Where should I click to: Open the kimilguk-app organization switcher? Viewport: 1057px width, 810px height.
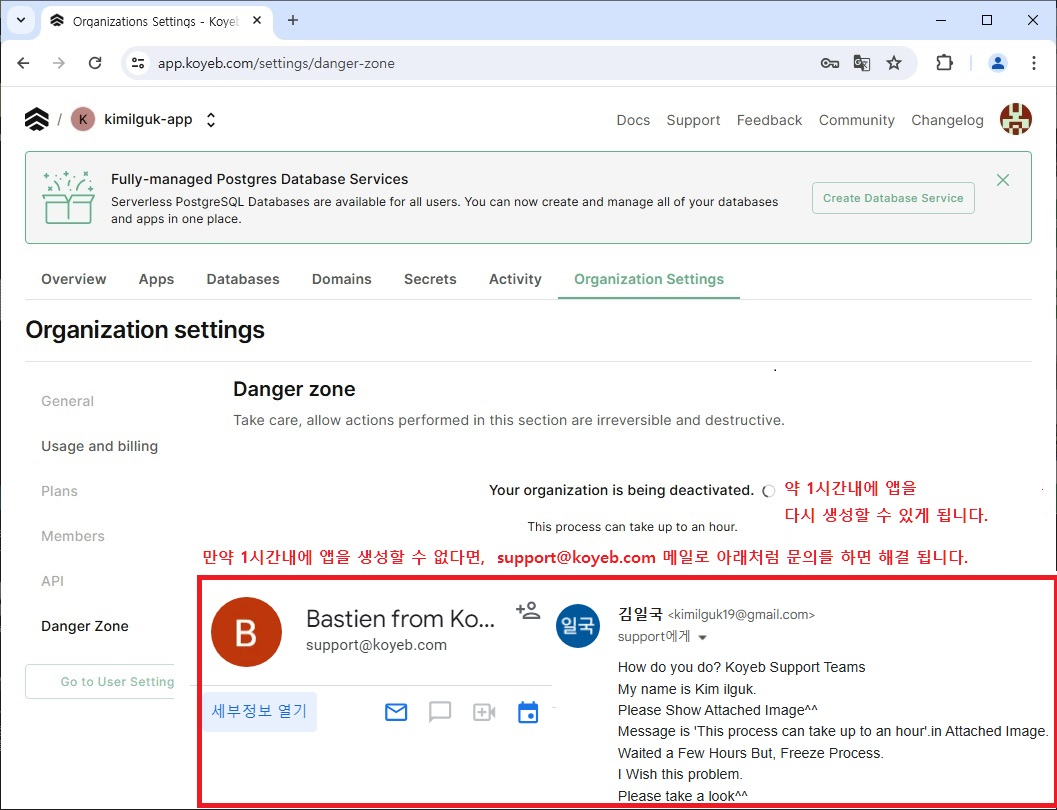point(210,120)
